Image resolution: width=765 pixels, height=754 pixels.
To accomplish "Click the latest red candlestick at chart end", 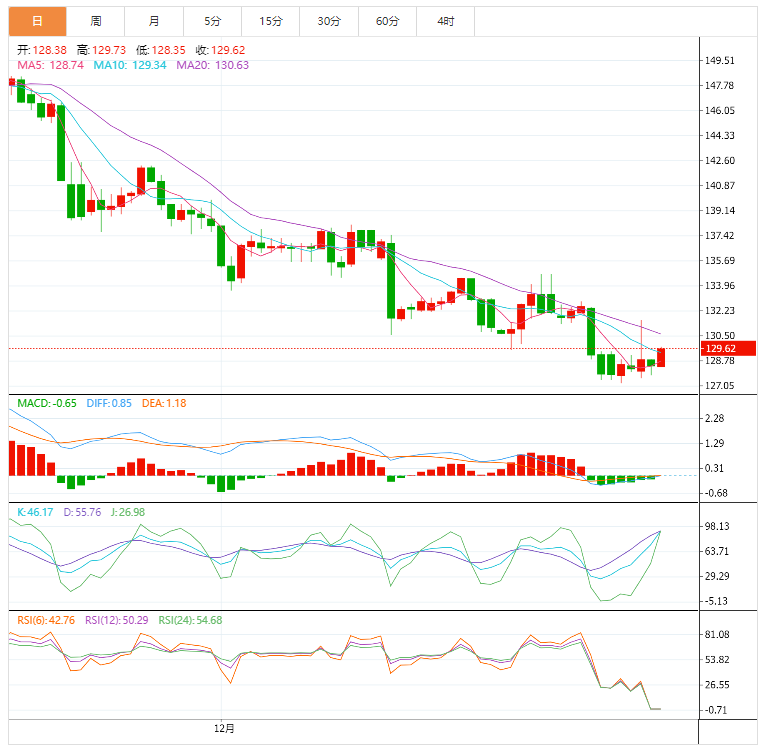I will 661,357.
